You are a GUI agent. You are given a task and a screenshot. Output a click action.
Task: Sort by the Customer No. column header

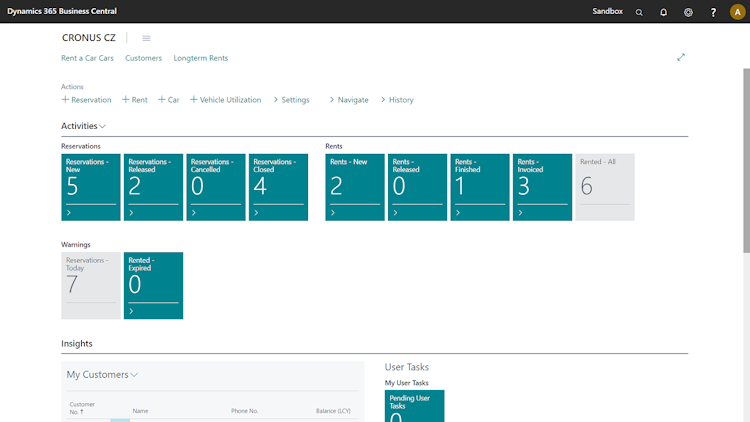pyautogui.click(x=82, y=408)
